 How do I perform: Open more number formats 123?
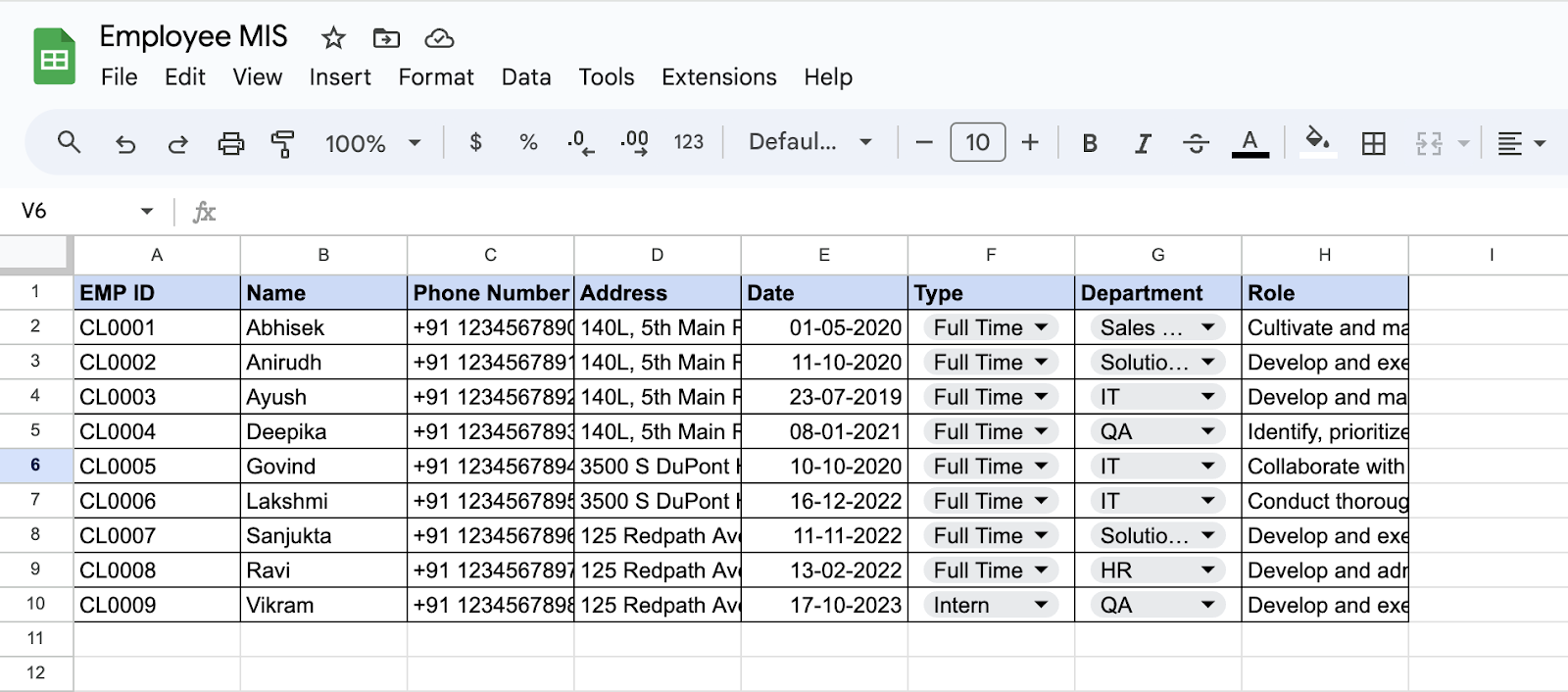[688, 142]
